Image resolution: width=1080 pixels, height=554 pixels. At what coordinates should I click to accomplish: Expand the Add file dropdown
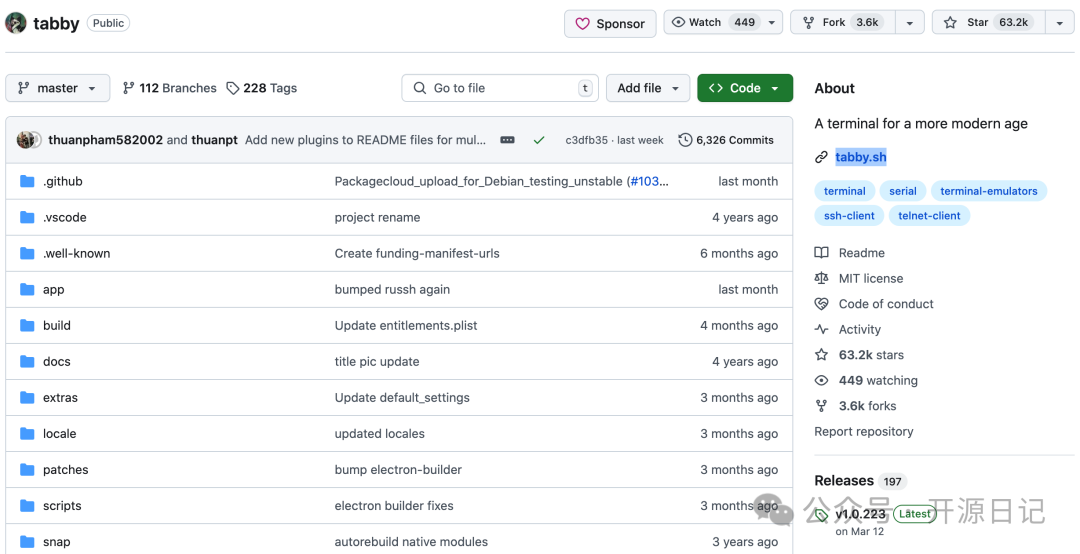(x=648, y=88)
